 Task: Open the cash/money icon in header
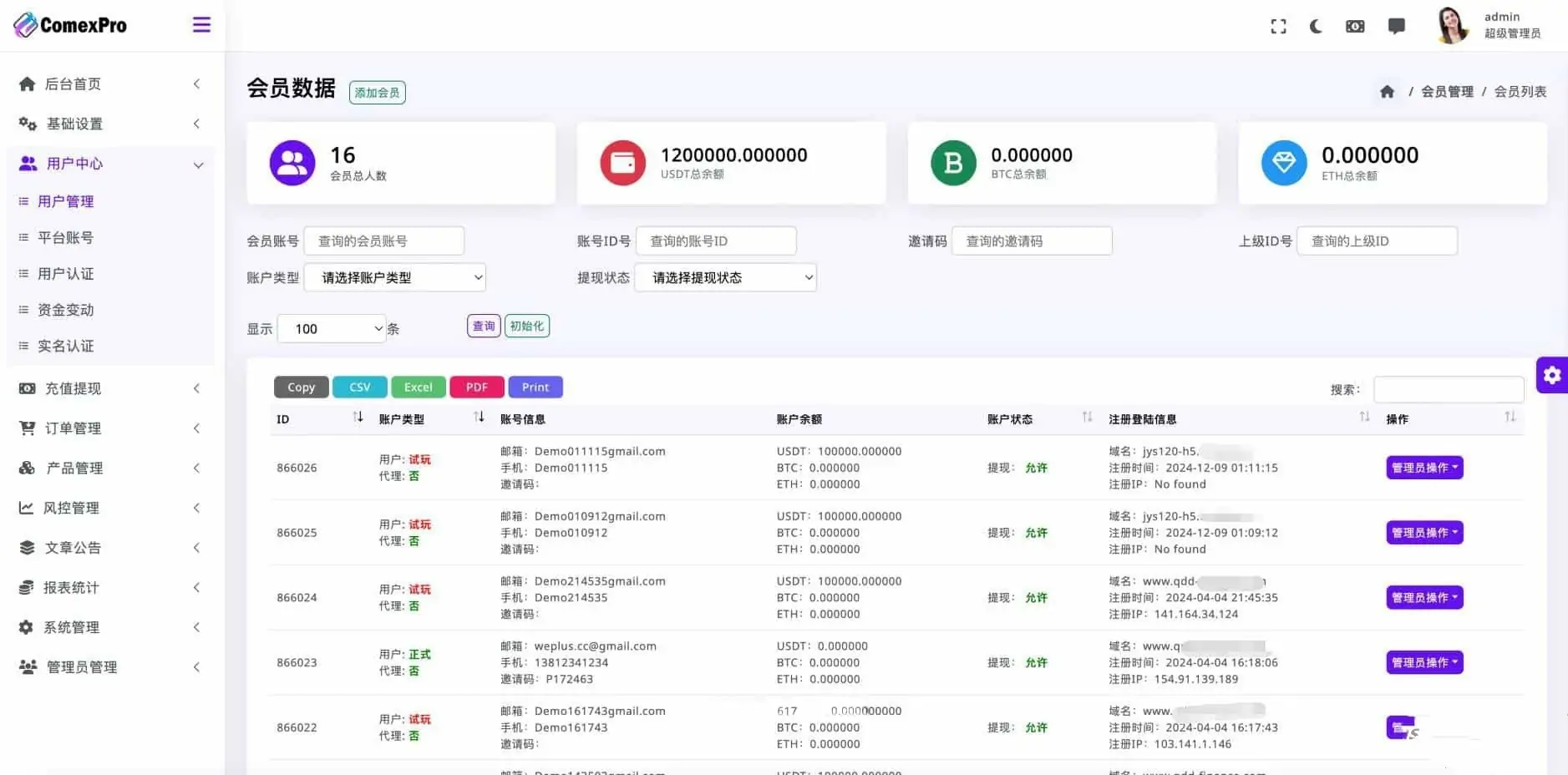pos(1355,27)
